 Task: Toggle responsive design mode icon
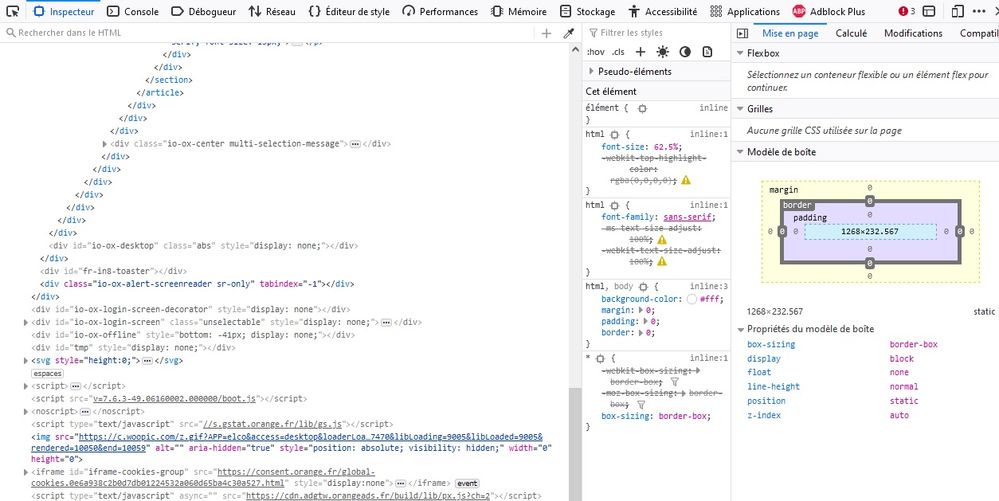pyautogui.click(x=958, y=11)
